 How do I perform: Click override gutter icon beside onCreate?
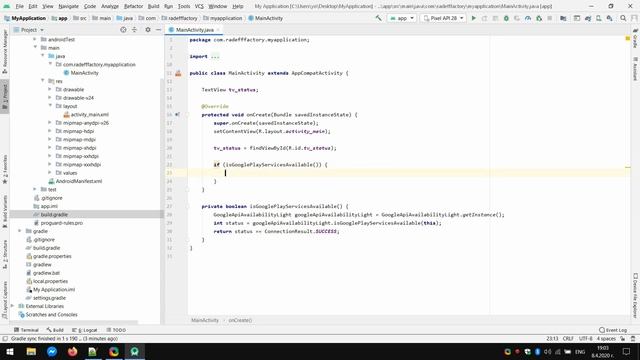(x=177, y=115)
